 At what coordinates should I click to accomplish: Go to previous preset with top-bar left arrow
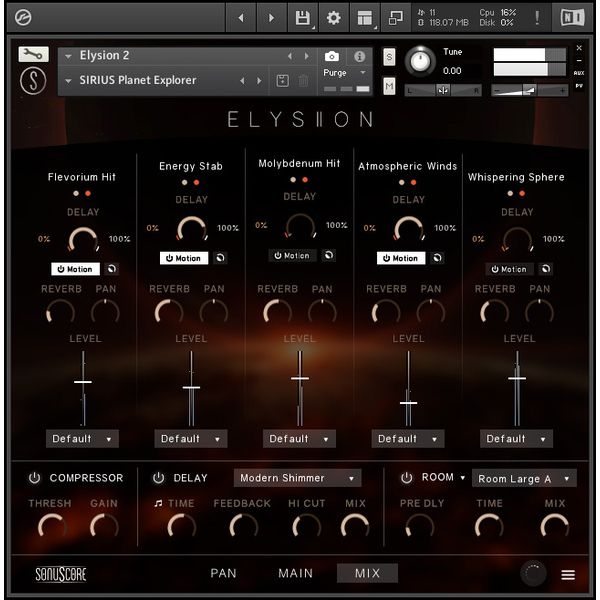coord(241,18)
